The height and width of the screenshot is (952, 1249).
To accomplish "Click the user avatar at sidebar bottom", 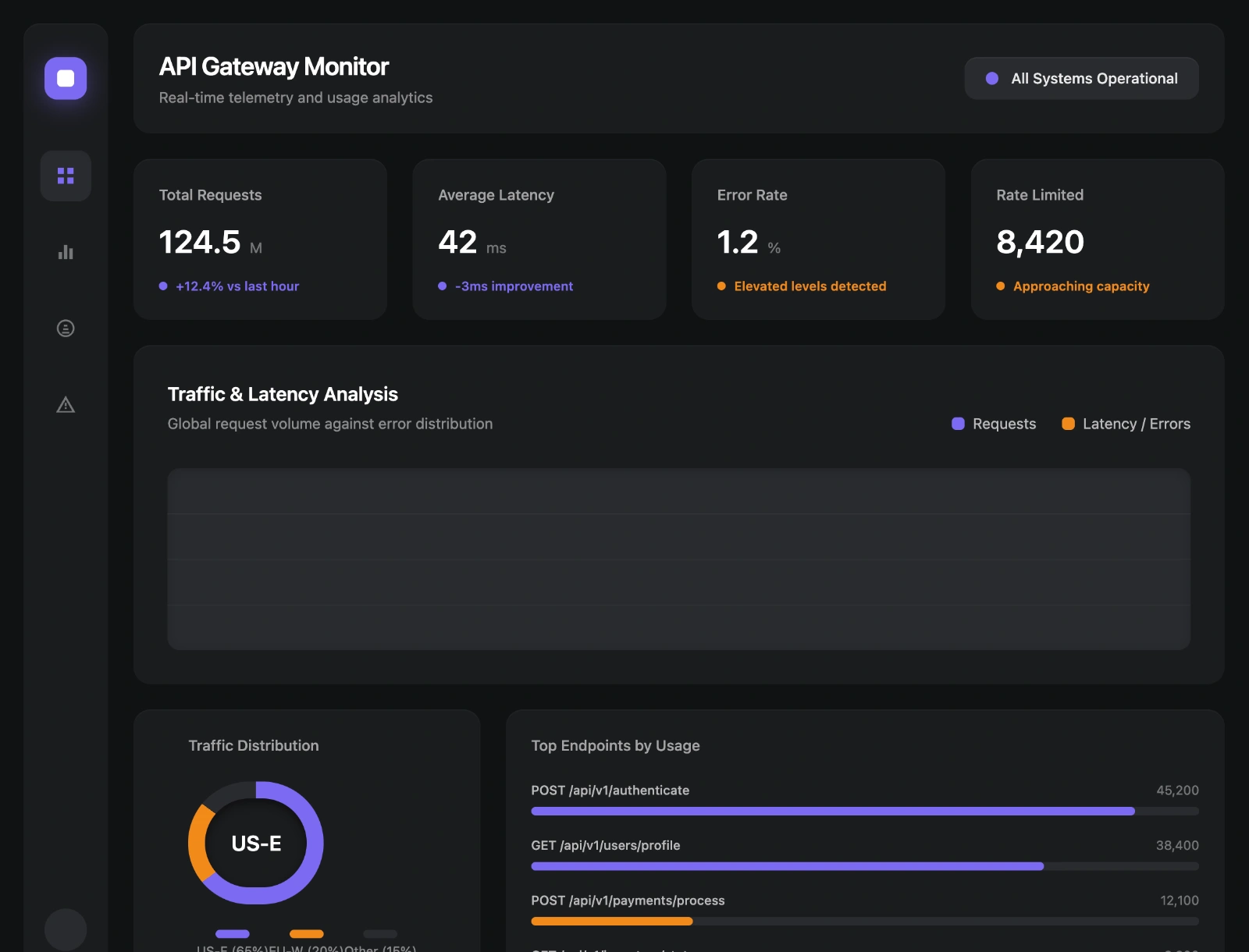I will (x=66, y=929).
